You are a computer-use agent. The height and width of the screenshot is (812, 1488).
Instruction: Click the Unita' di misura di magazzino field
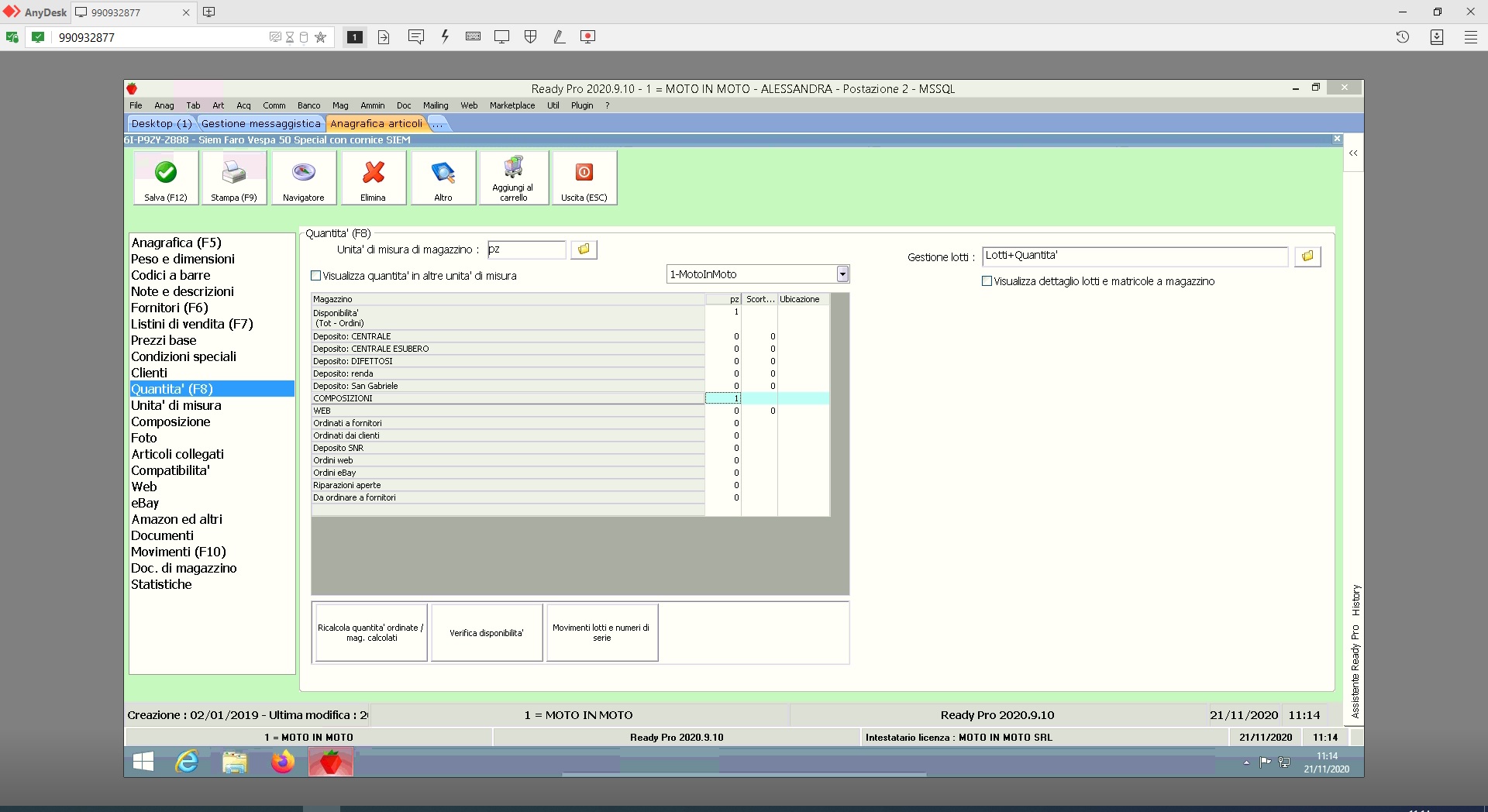pyautogui.click(x=526, y=249)
